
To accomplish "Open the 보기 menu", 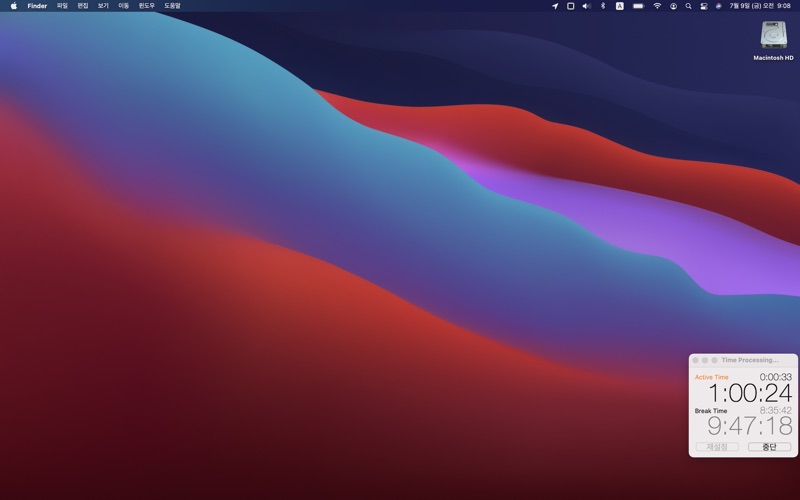I will click(103, 6).
